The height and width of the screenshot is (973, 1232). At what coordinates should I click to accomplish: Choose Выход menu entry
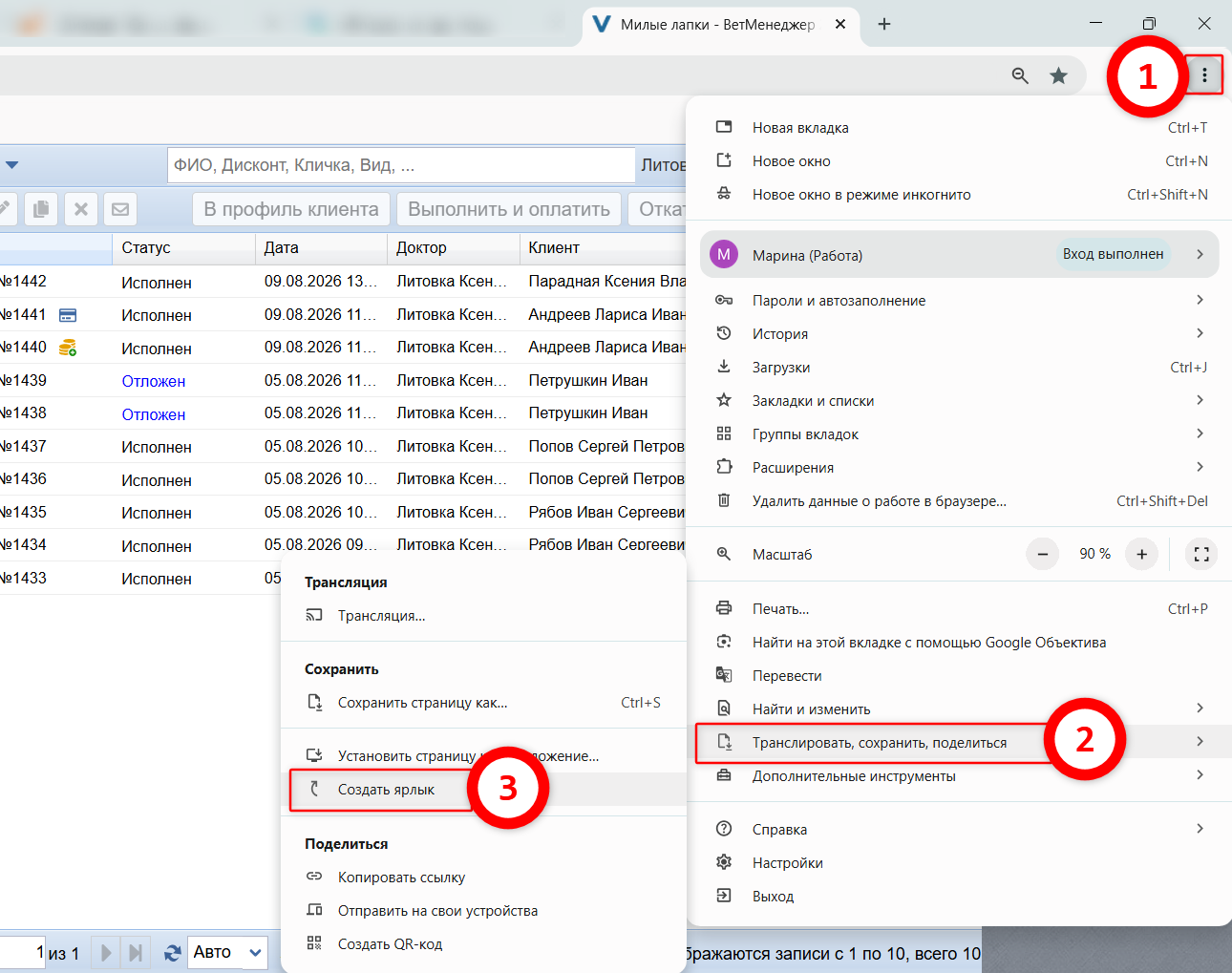(959, 897)
